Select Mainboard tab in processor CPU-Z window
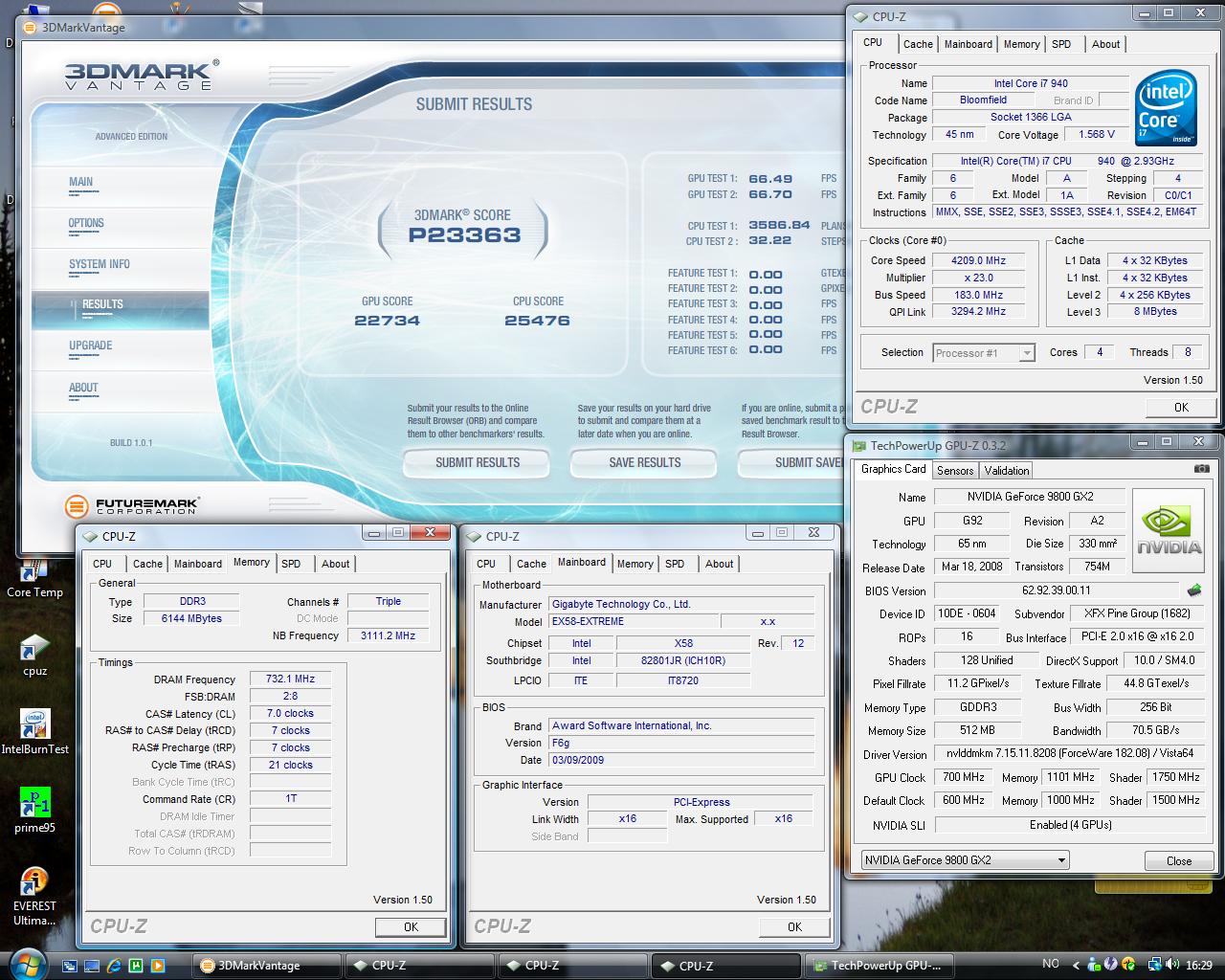The height and width of the screenshot is (980, 1225). pyautogui.click(x=969, y=44)
